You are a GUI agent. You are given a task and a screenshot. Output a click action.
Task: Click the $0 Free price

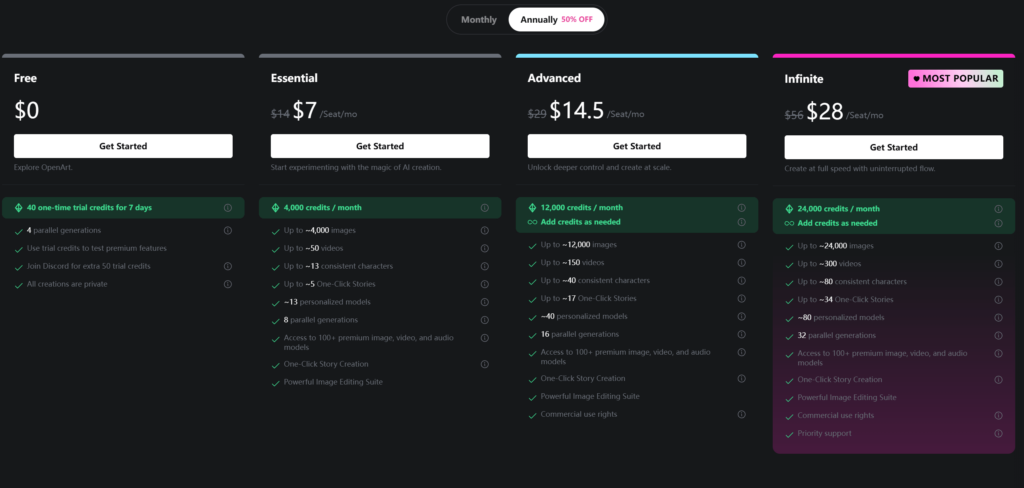27,111
